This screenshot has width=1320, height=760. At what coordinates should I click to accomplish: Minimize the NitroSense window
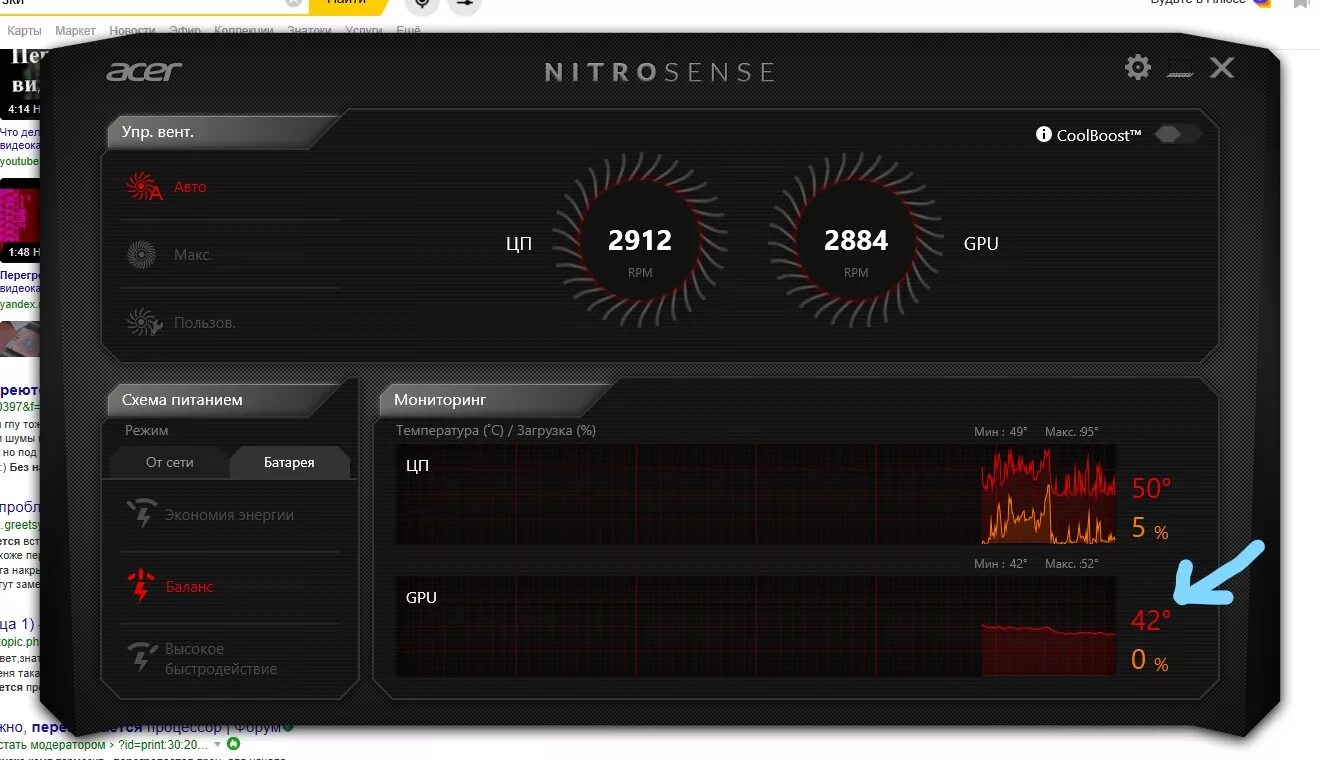(1180, 73)
